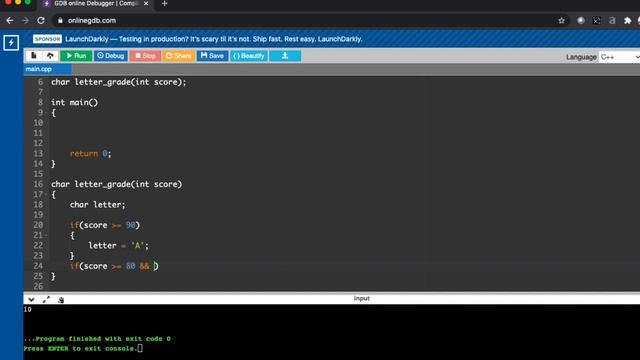
Task: Click the Stop button
Action: pos(145,56)
